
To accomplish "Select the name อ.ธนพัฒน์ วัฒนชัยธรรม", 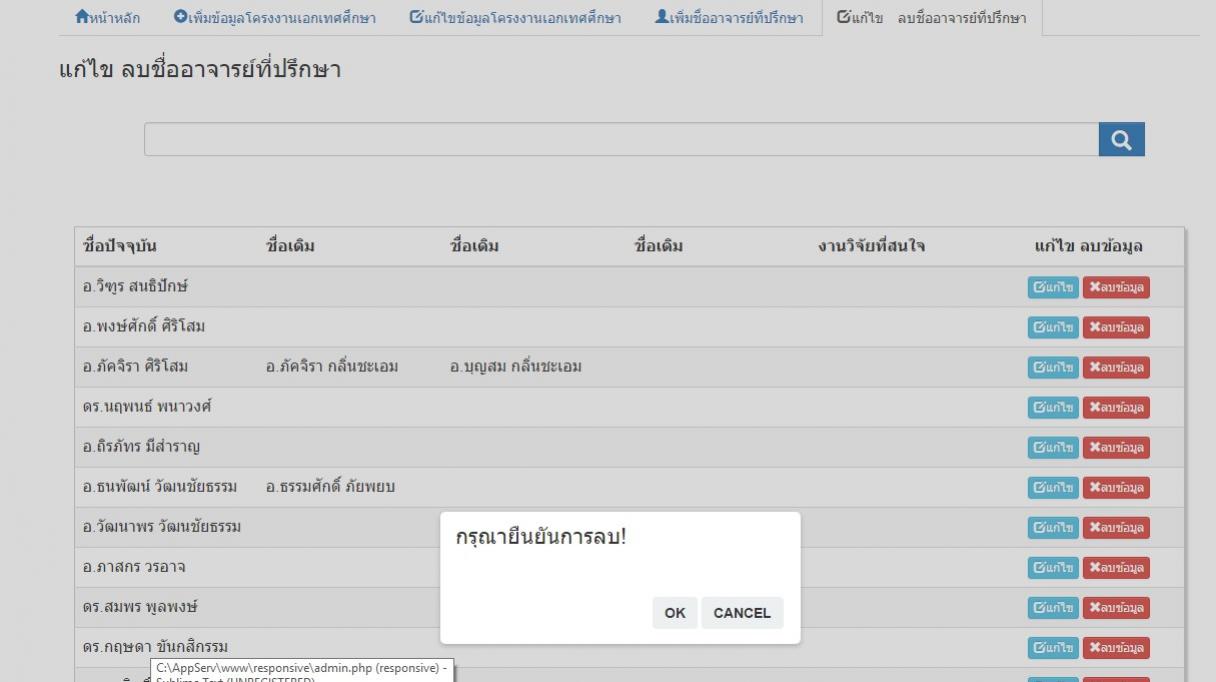I will 160,487.
